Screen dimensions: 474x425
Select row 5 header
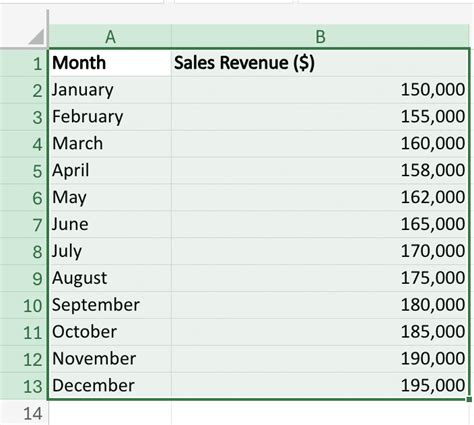pos(24,171)
